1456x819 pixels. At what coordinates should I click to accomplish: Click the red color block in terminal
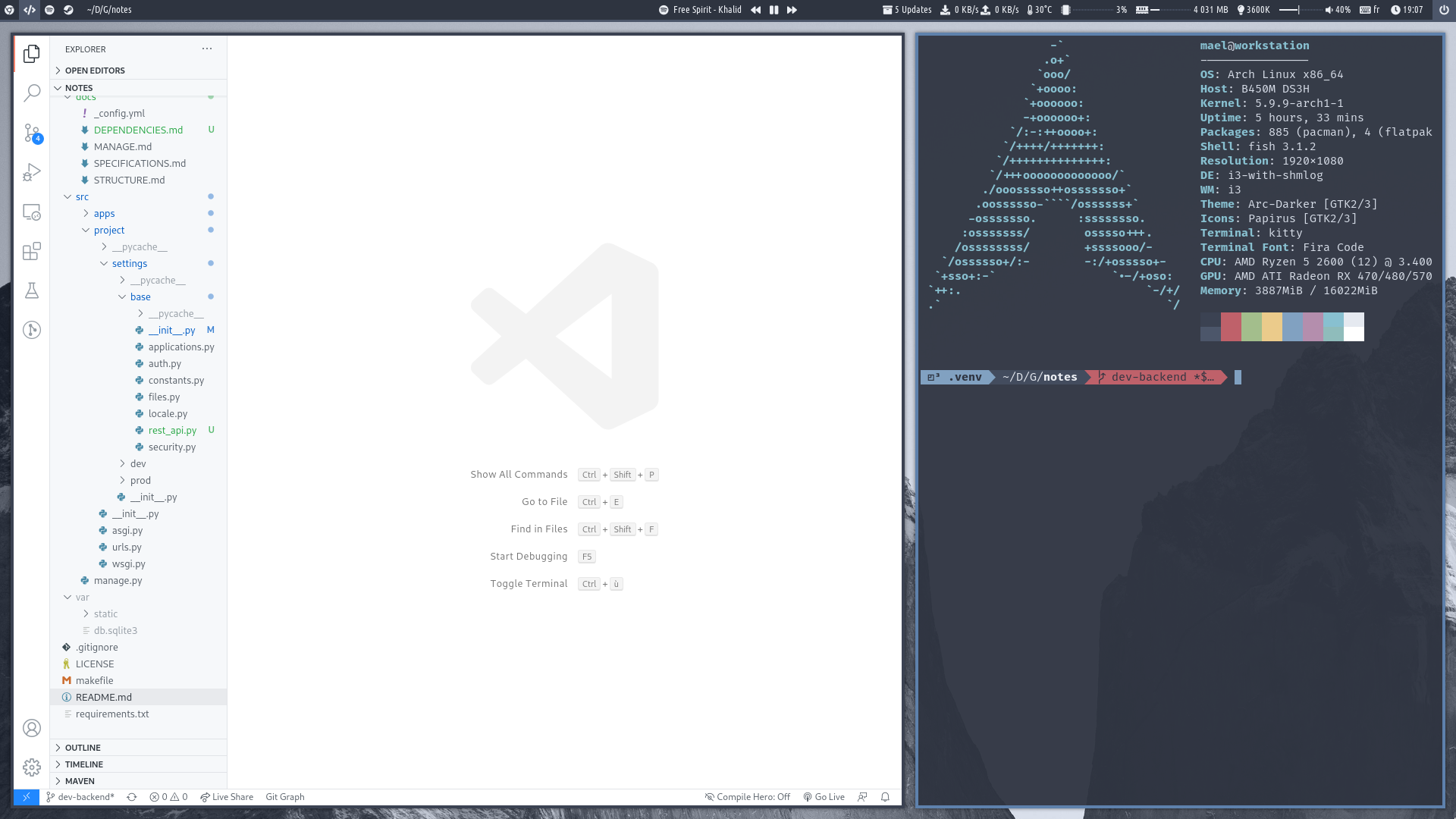[1231, 327]
